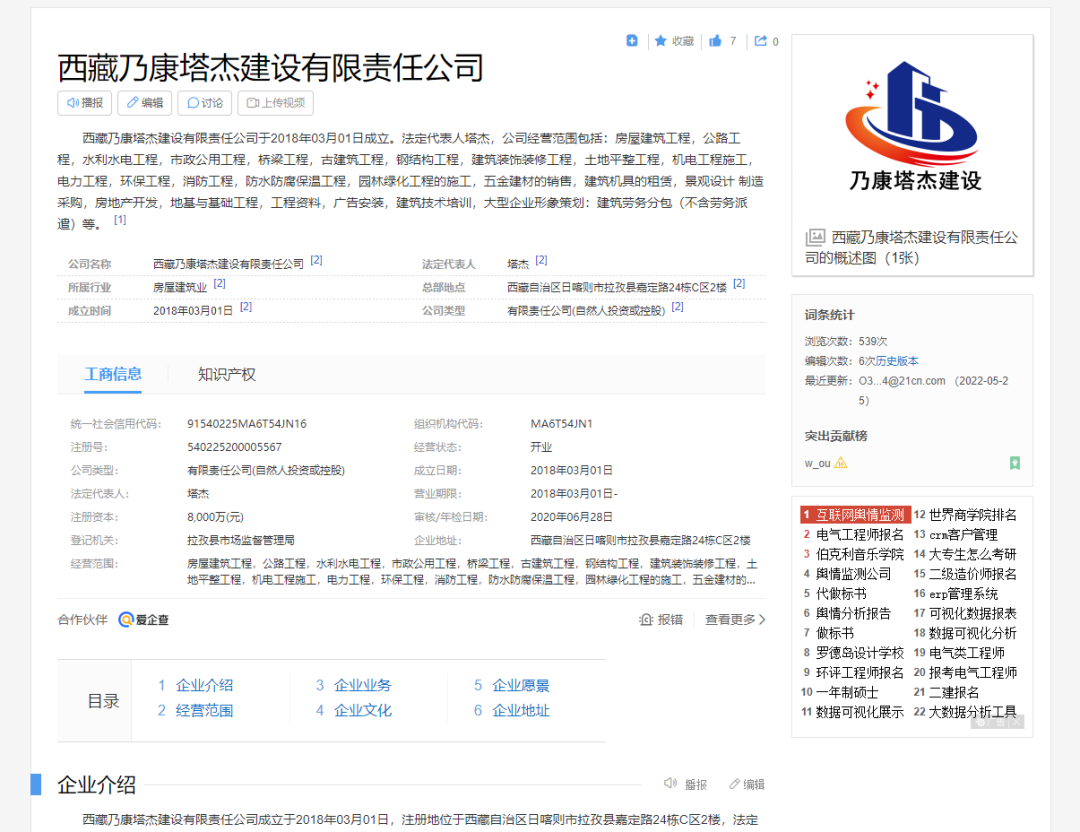The image size is (1080, 832).
Task: Switch to the 工商信息 tab
Action: 113,375
